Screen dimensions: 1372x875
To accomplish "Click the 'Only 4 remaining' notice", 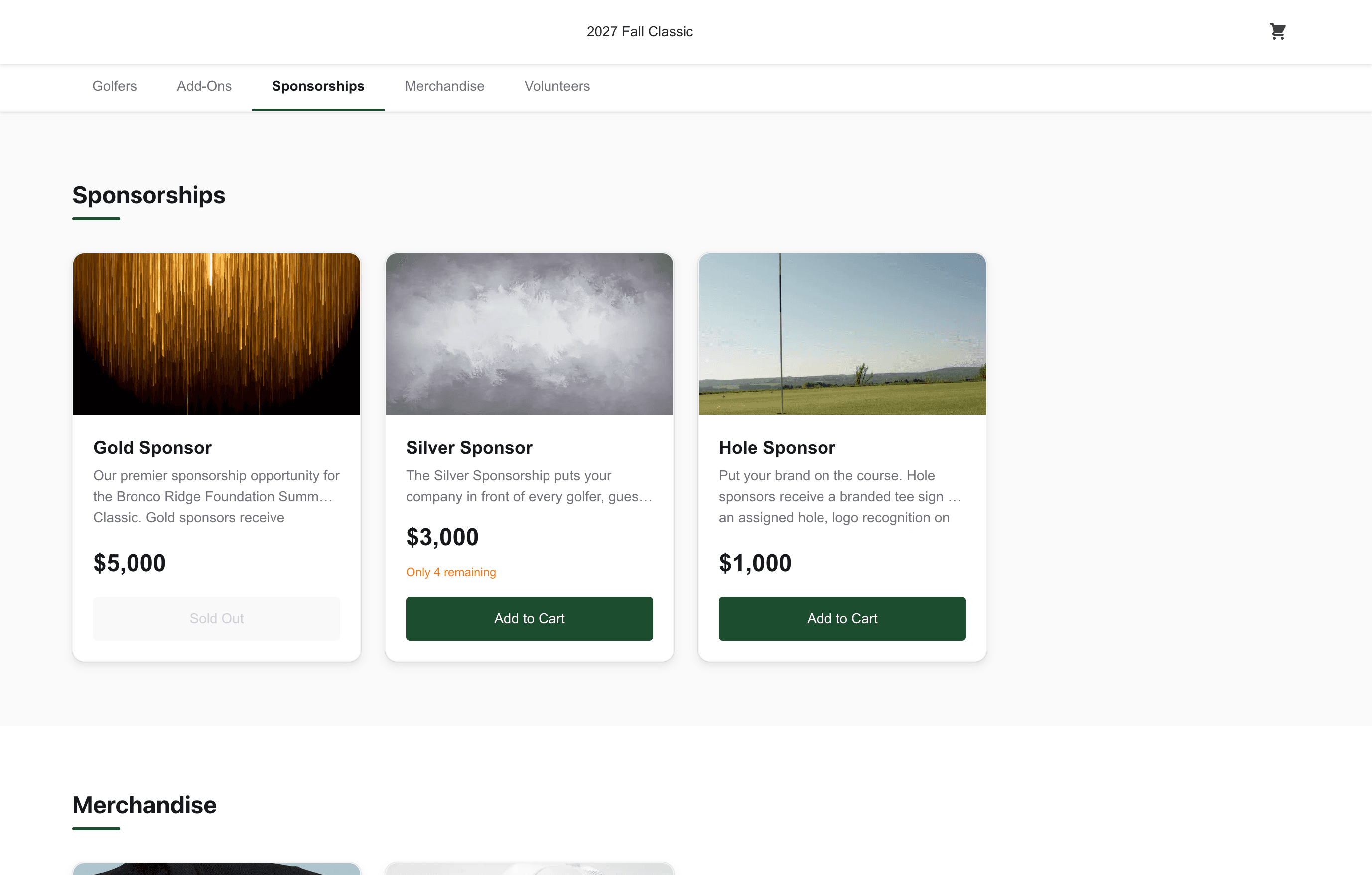I will pos(451,572).
